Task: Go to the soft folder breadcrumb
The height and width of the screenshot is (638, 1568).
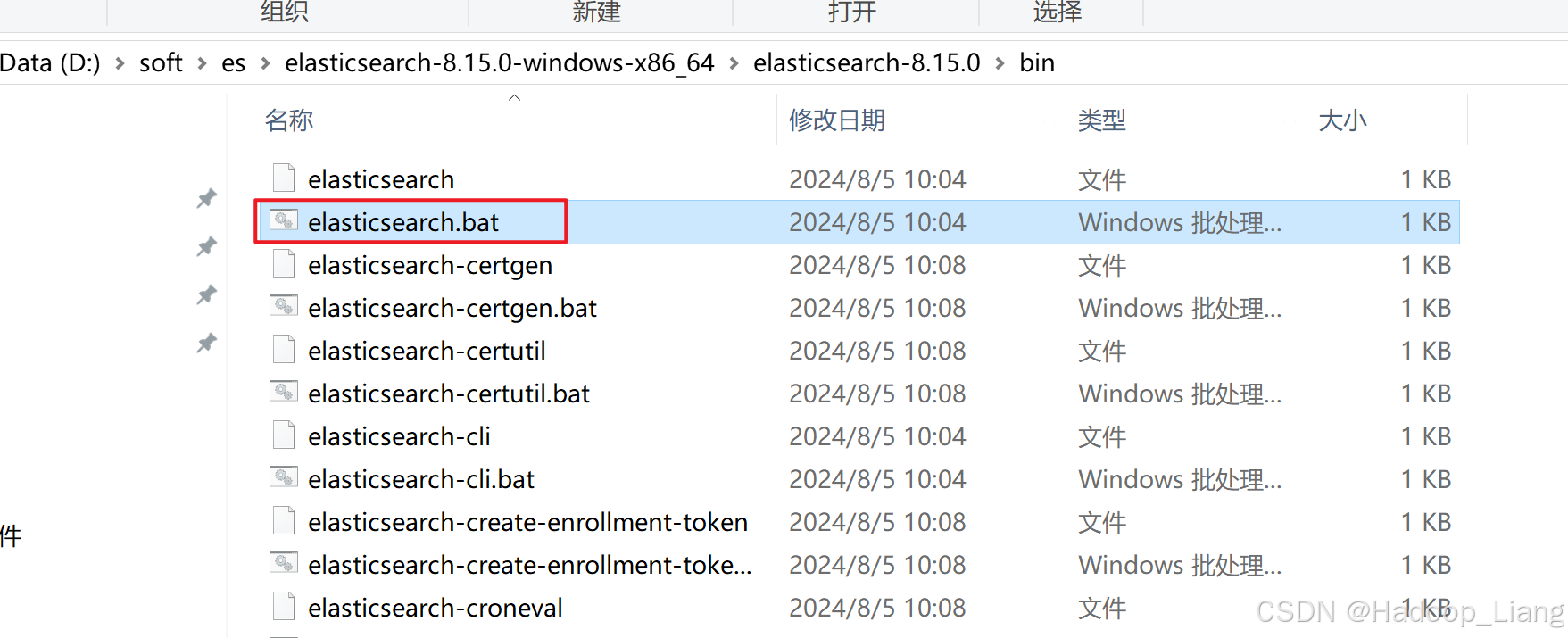Action: pos(161,63)
